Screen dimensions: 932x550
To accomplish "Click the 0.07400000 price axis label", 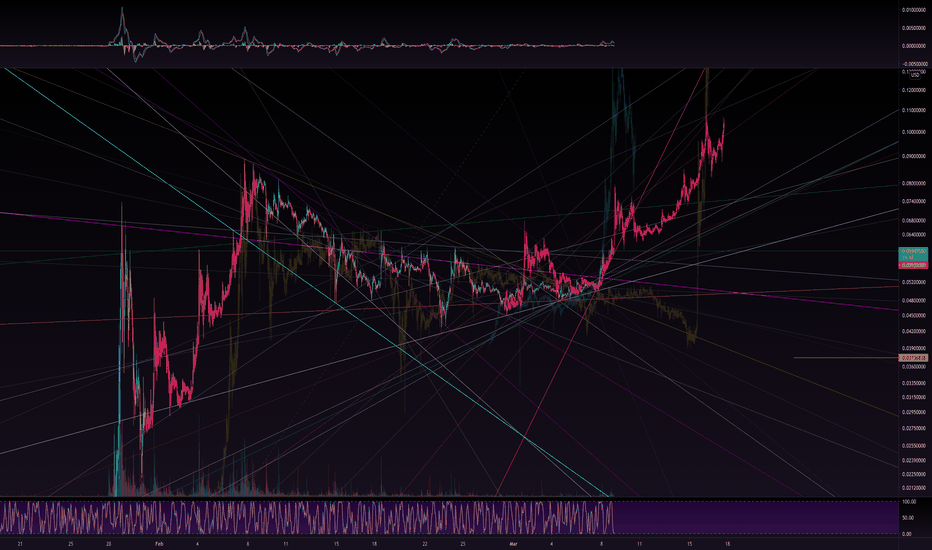I will (914, 202).
